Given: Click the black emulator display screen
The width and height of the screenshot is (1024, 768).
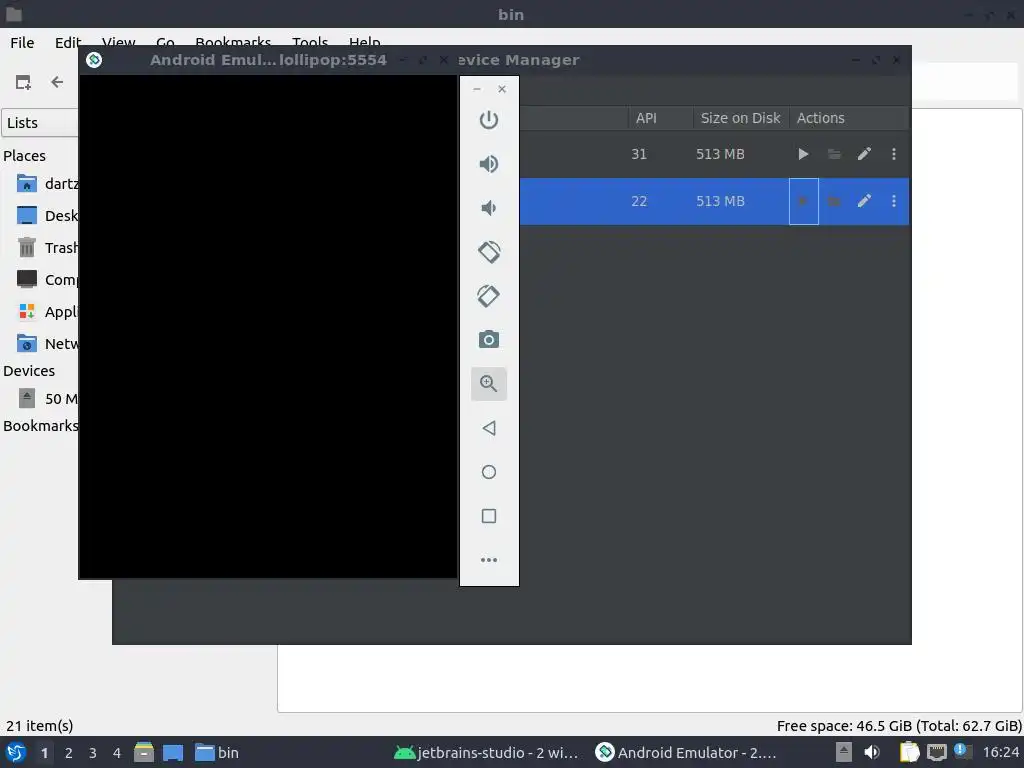Looking at the screenshot, I should (268, 327).
